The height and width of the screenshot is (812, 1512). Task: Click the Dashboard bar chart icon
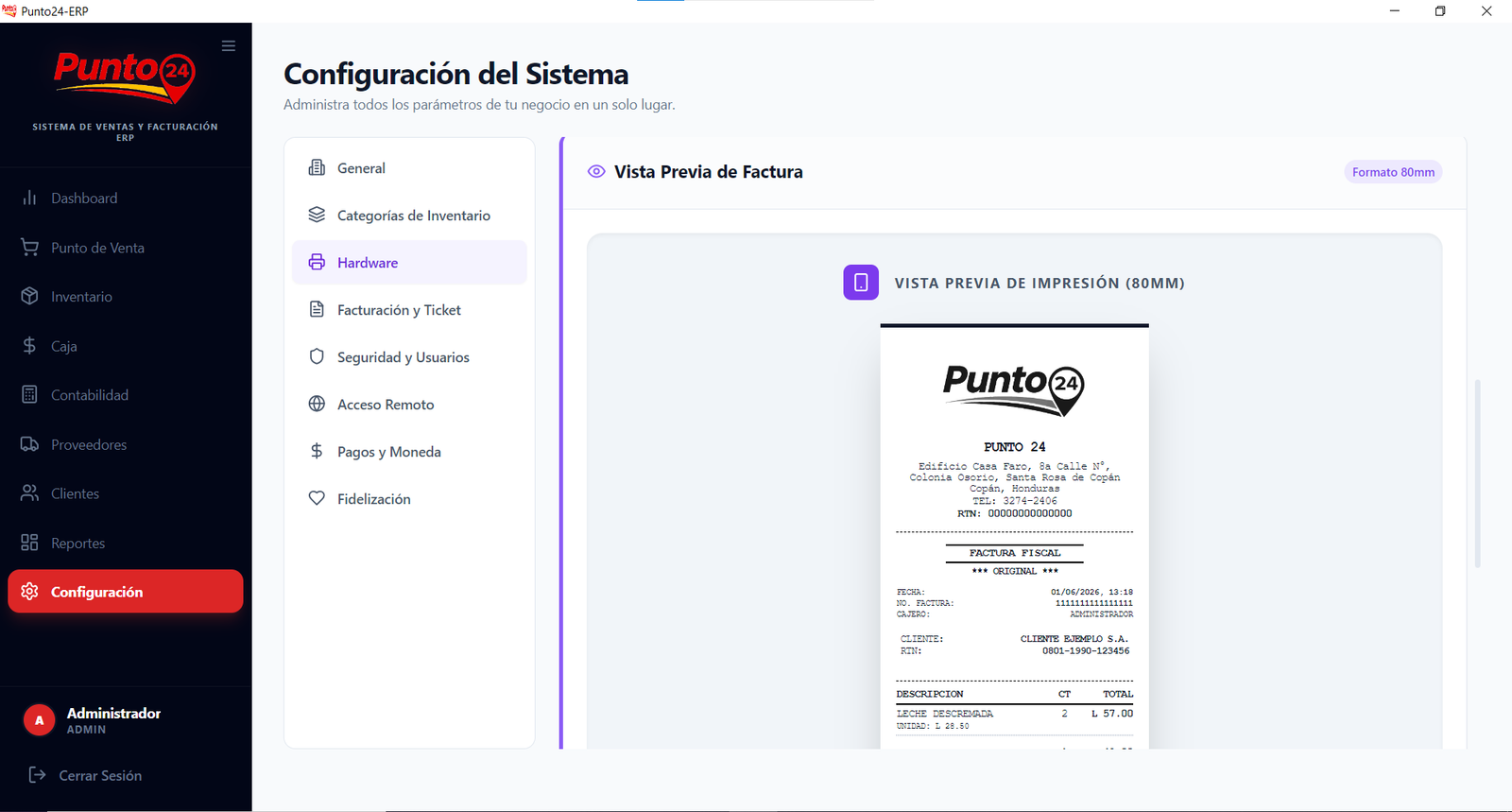click(29, 198)
